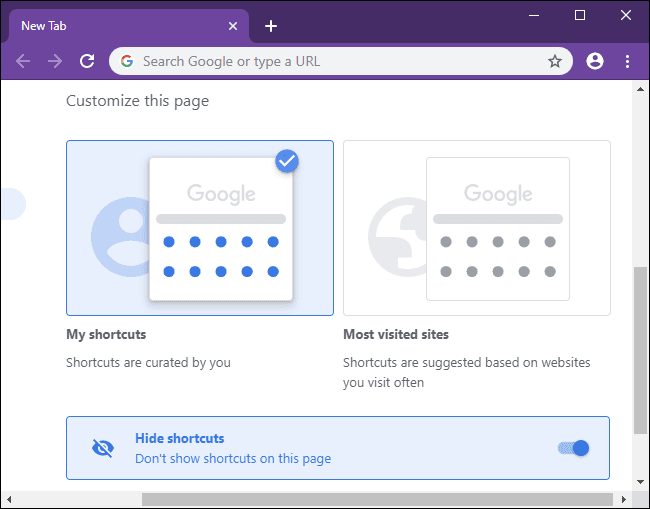The width and height of the screenshot is (650, 509).
Task: Close the New Tab tab
Action: pos(233,26)
